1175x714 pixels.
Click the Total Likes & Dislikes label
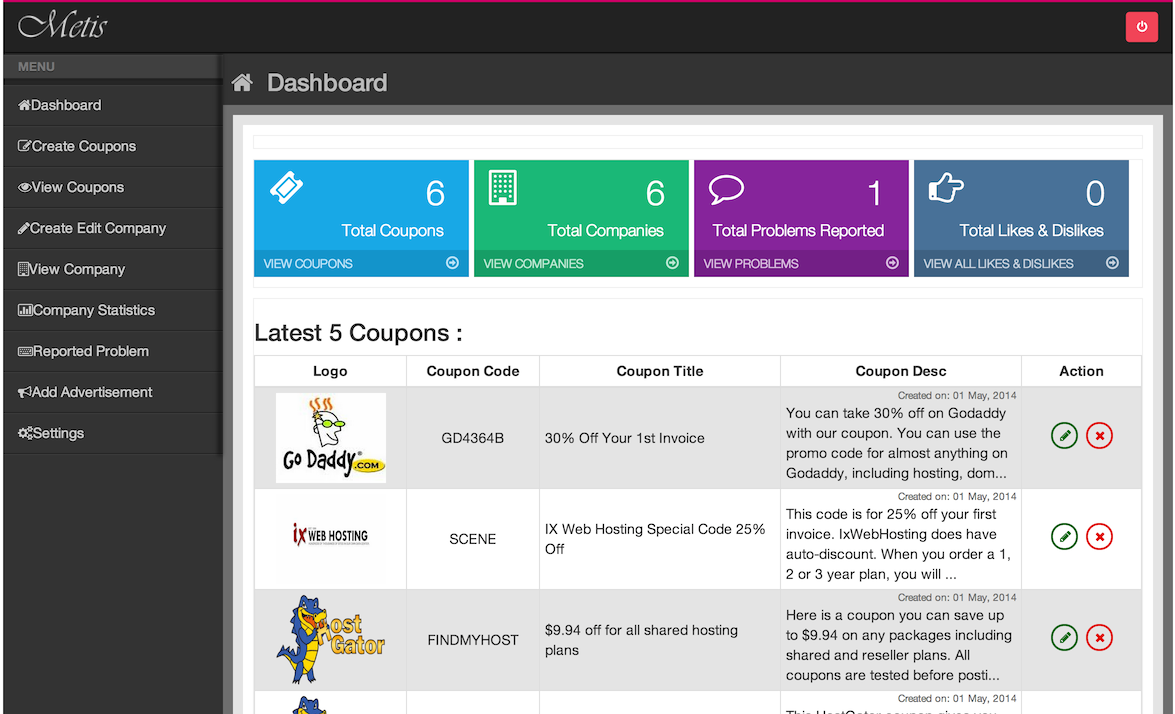[x=1031, y=231]
